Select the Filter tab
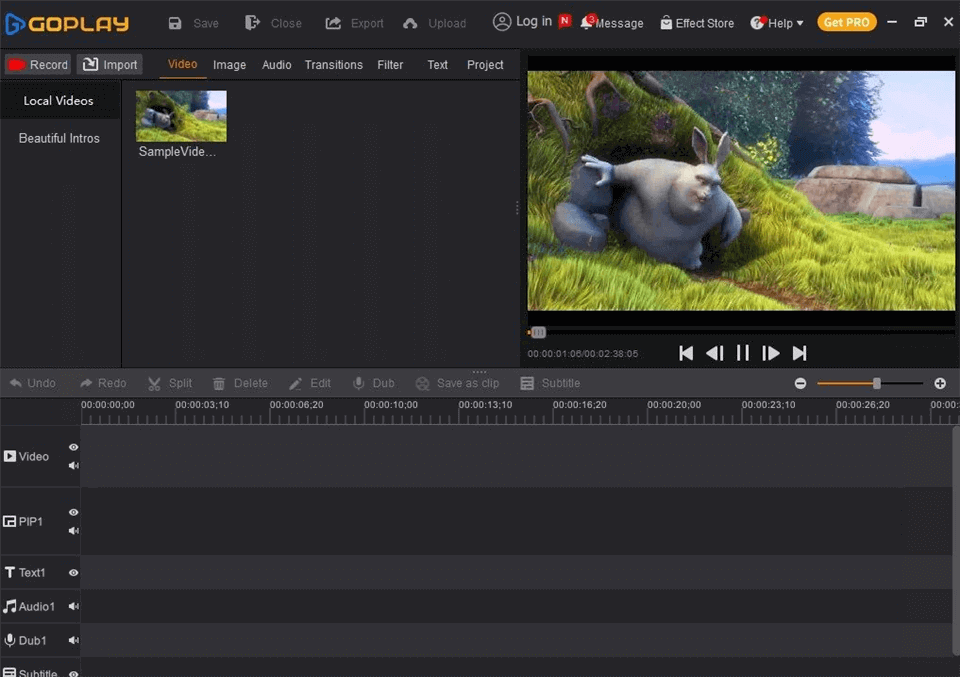The width and height of the screenshot is (960, 677). (x=390, y=65)
